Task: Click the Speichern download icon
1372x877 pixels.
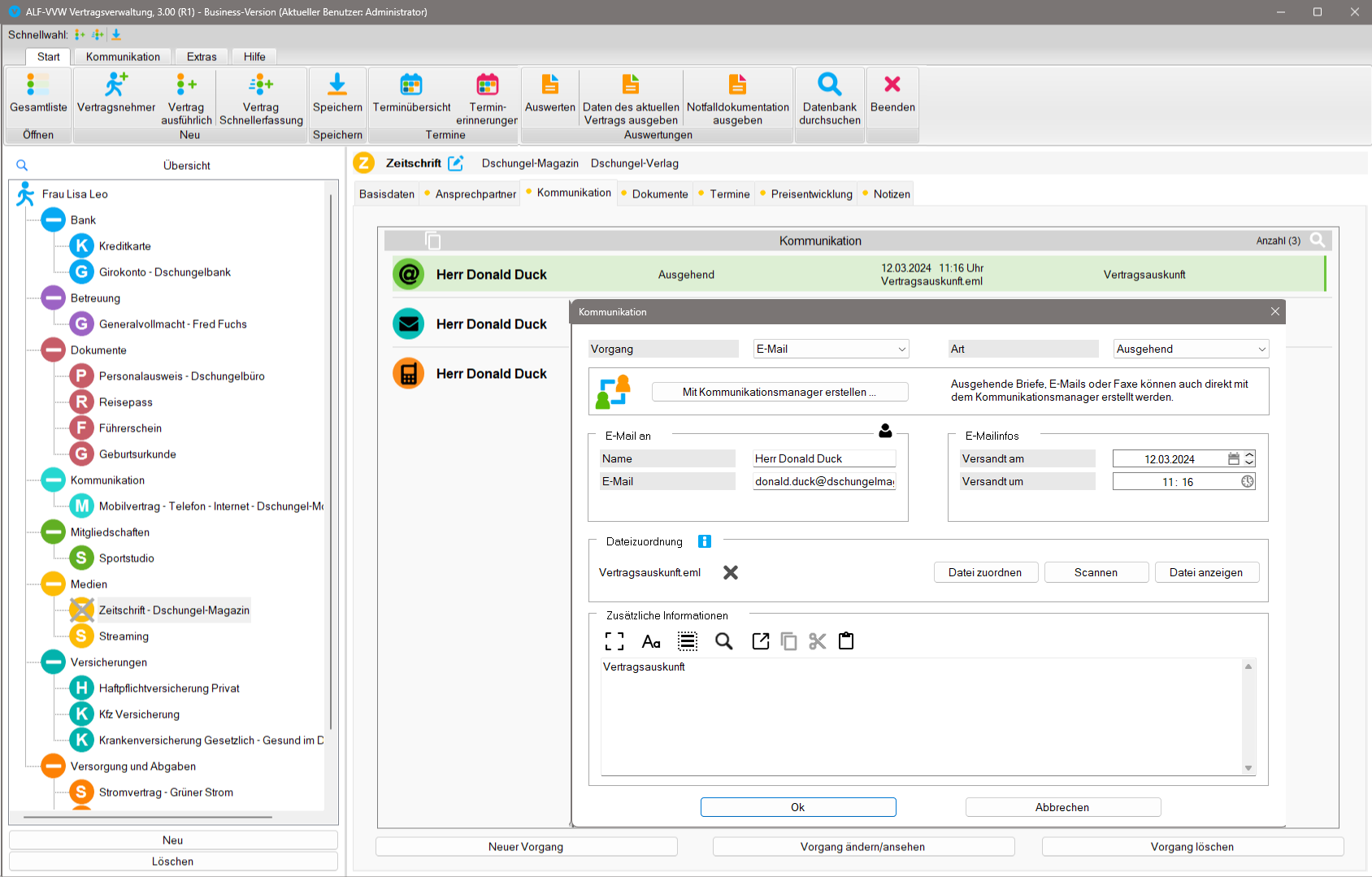Action: coord(337,85)
